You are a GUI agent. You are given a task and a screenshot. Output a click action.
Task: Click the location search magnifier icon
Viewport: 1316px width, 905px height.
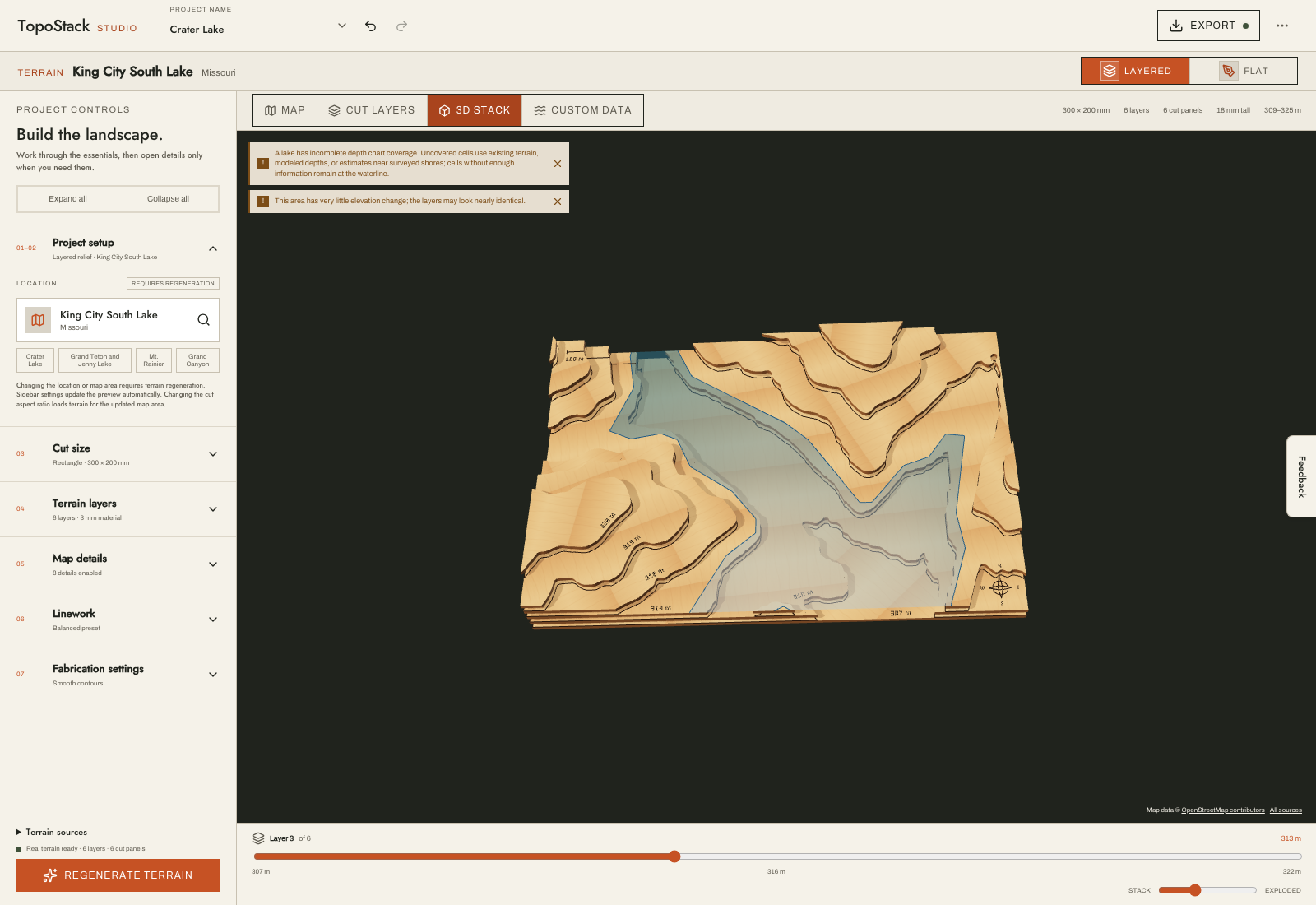pyautogui.click(x=203, y=320)
